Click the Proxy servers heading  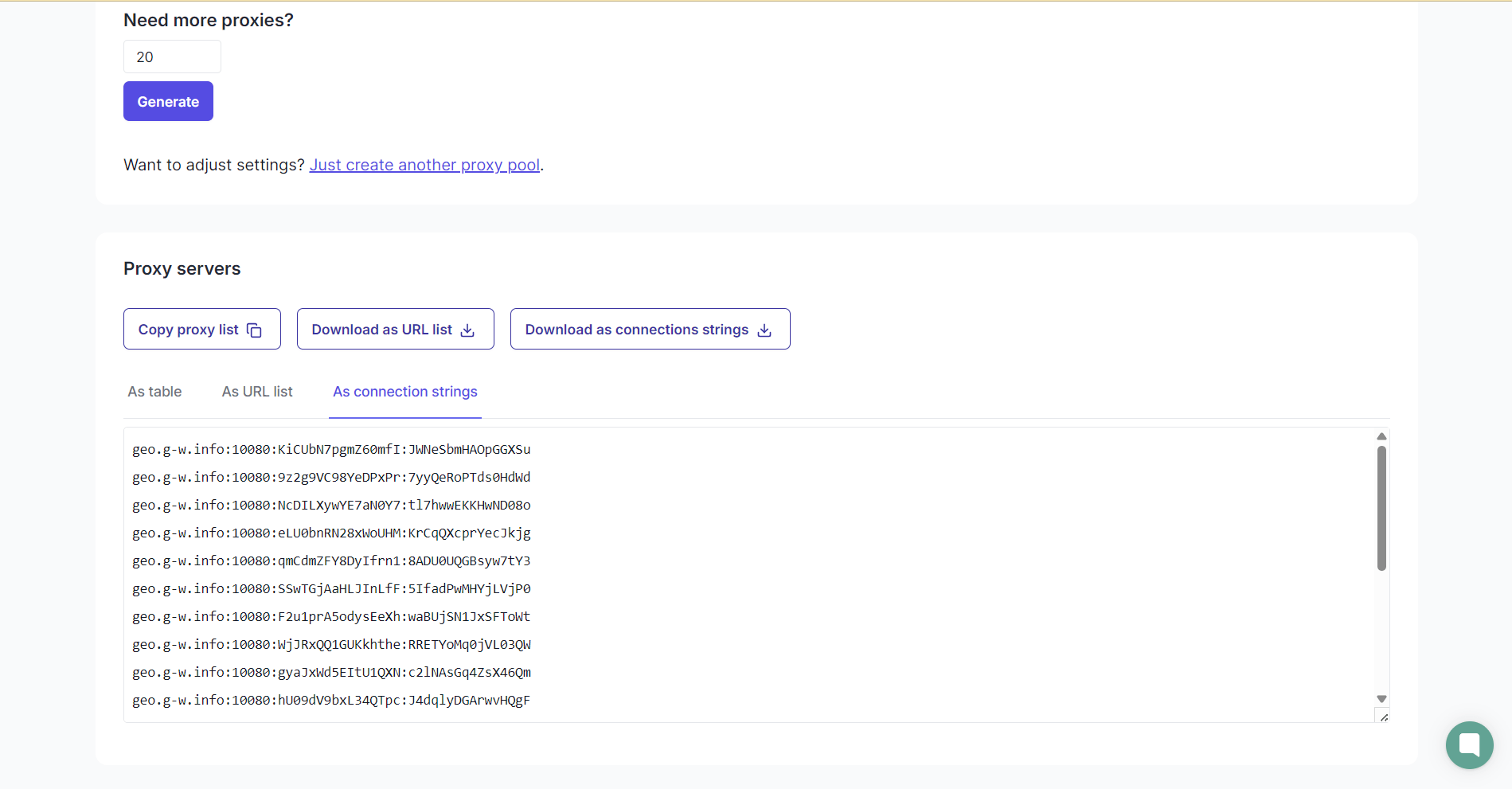(182, 269)
